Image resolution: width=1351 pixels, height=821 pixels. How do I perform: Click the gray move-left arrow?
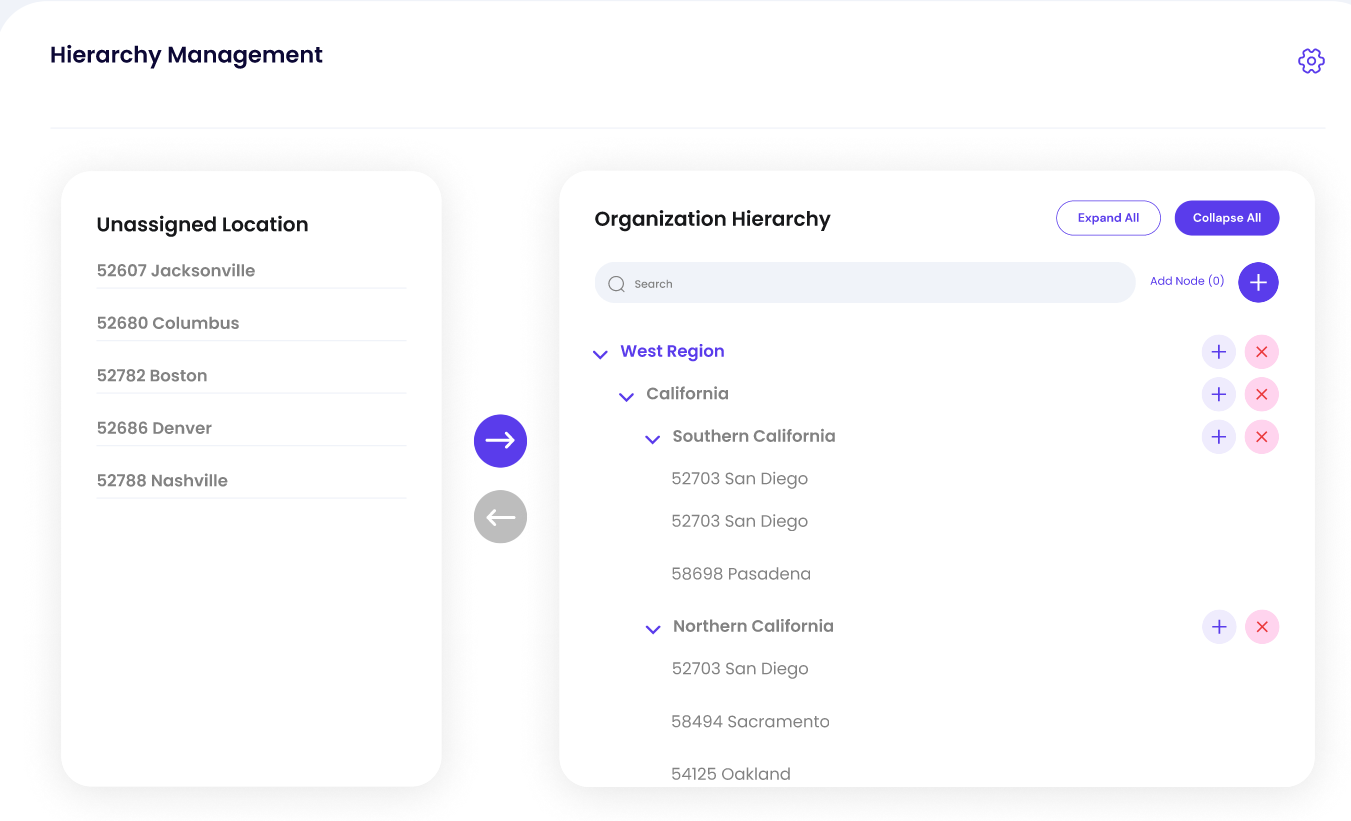pyautogui.click(x=500, y=516)
